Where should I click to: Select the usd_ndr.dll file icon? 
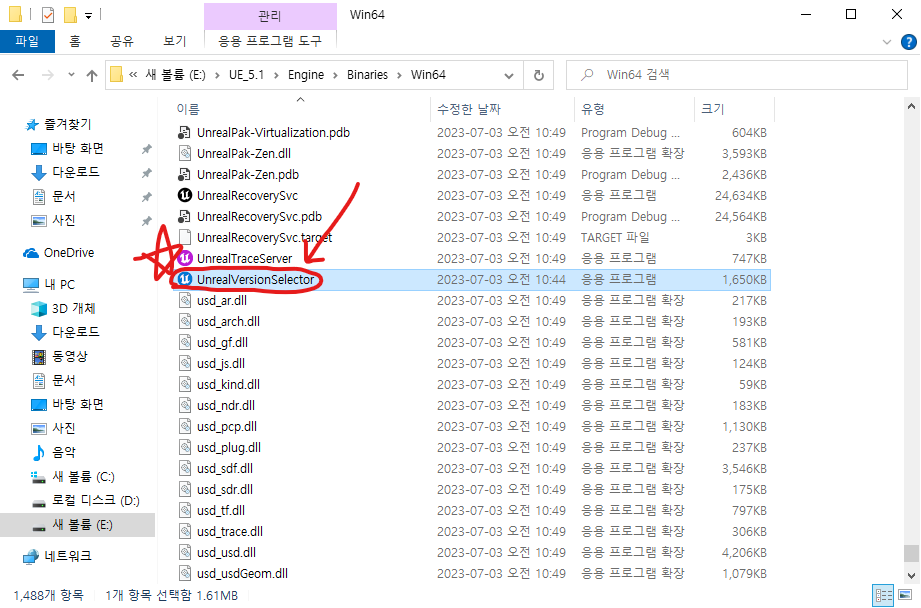pyautogui.click(x=185, y=405)
